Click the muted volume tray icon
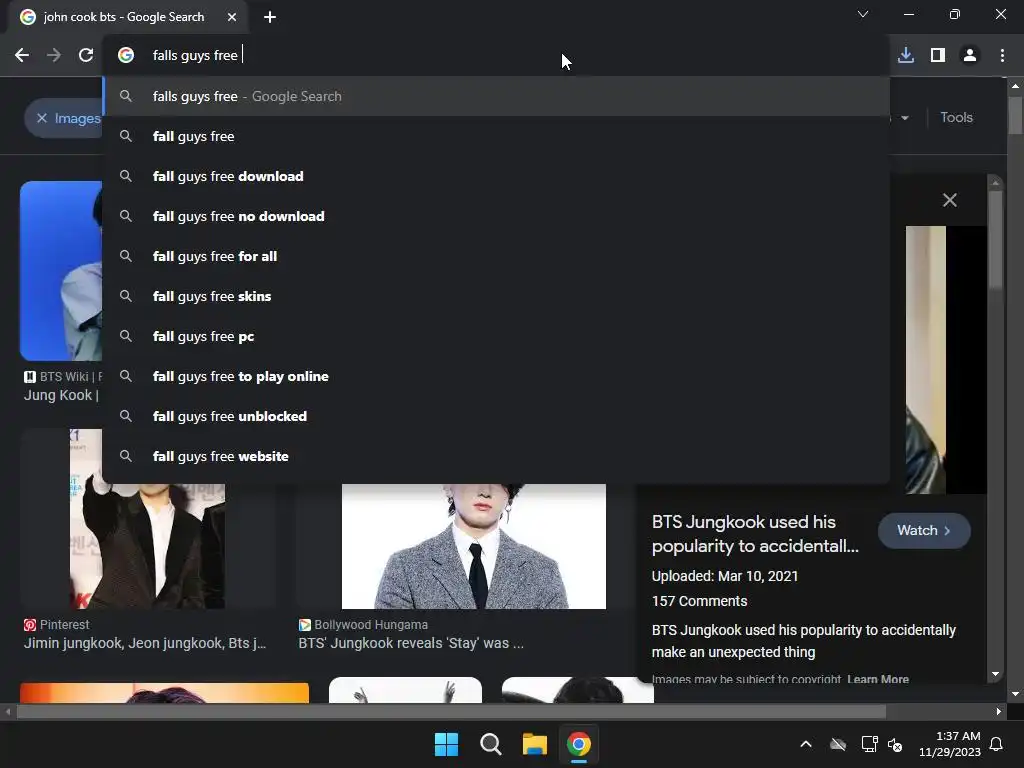Image resolution: width=1024 pixels, height=768 pixels. tap(895, 744)
